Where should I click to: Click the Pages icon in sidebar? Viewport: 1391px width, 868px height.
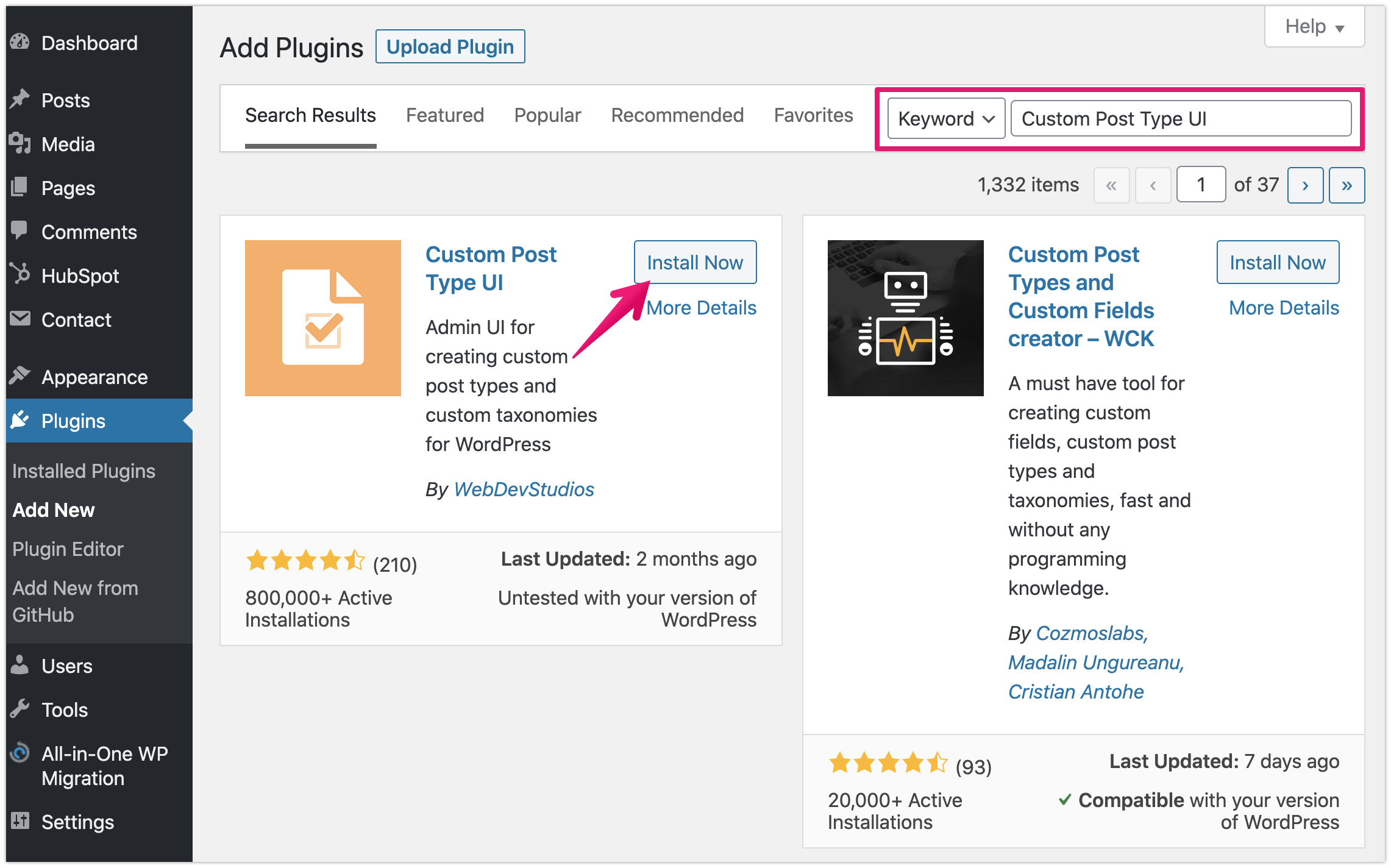click(x=20, y=187)
